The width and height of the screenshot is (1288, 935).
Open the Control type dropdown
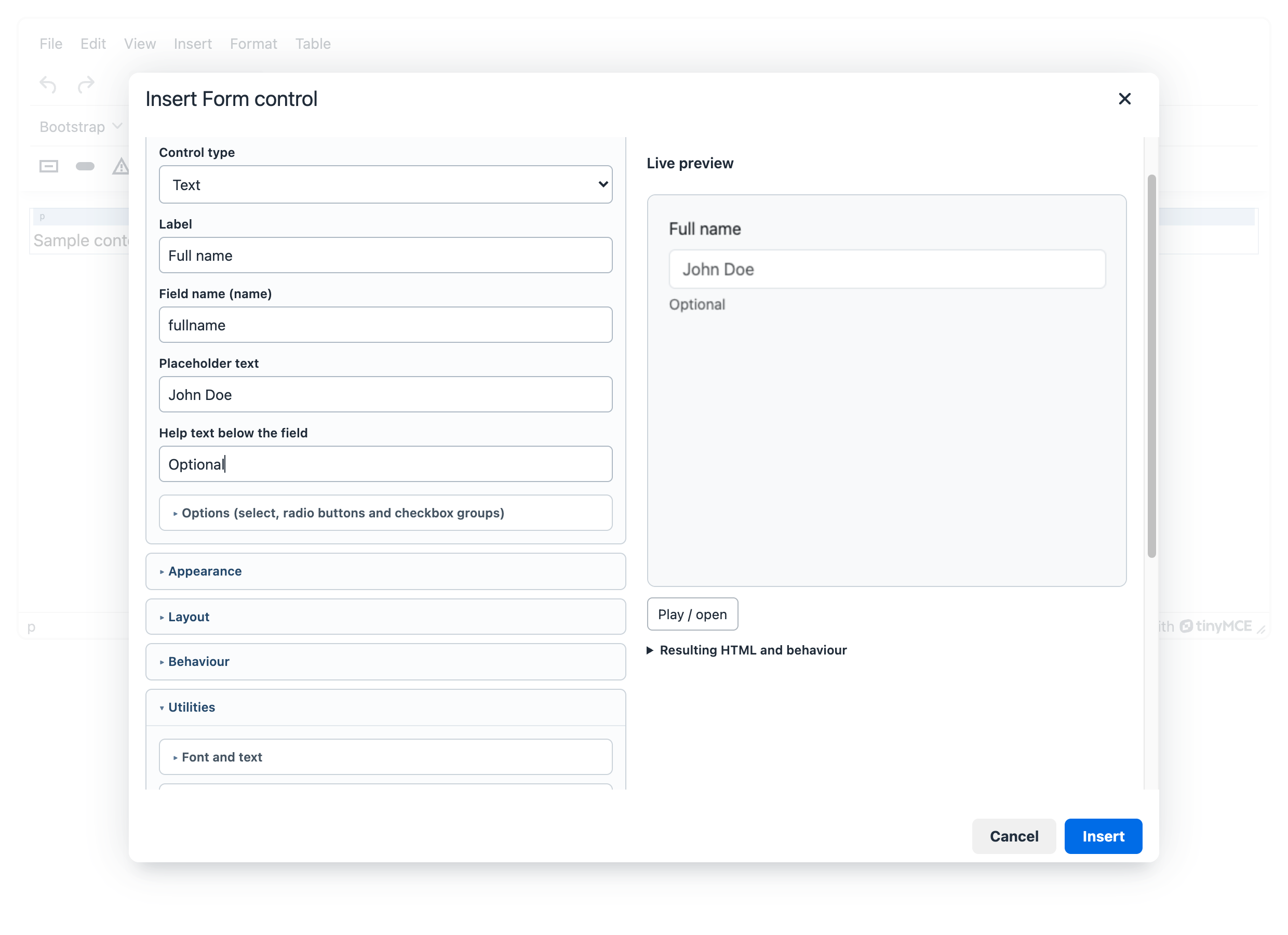tap(385, 184)
